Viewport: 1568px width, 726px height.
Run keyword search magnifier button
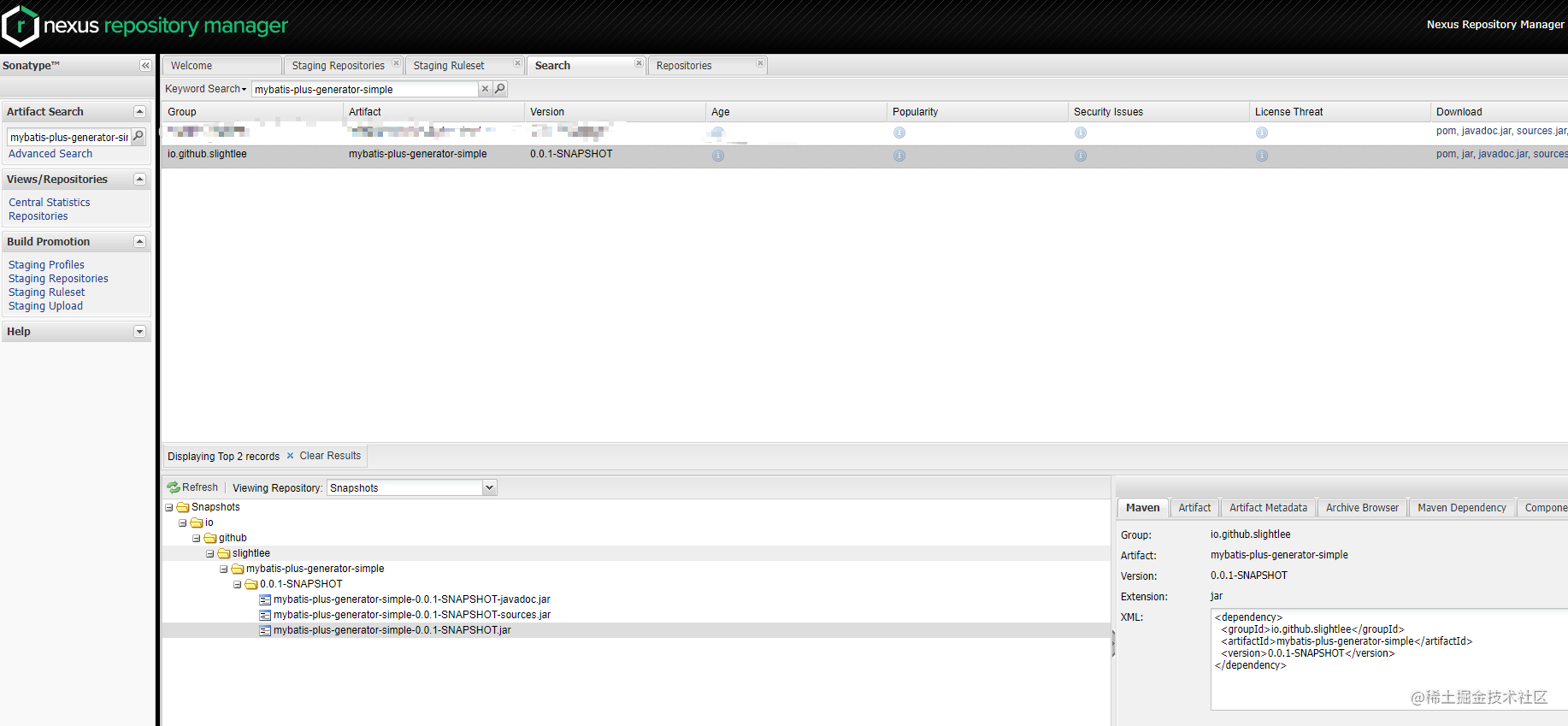tap(500, 89)
